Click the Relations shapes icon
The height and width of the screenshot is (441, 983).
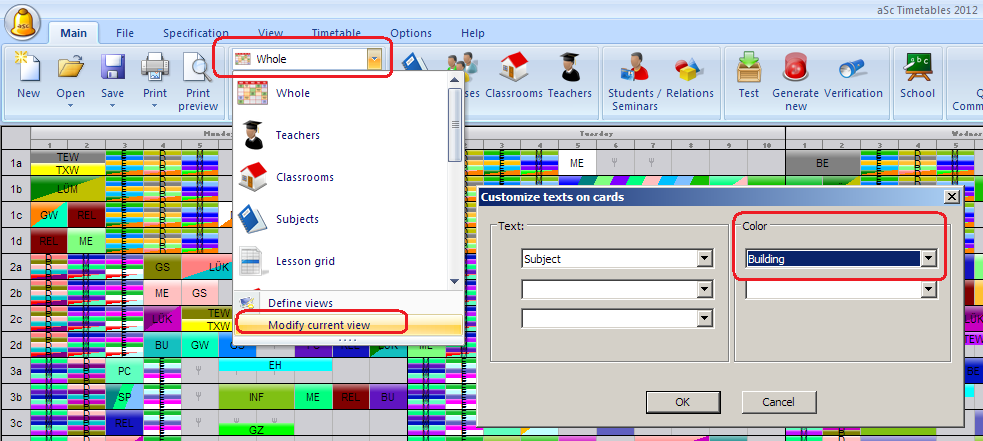click(690, 69)
